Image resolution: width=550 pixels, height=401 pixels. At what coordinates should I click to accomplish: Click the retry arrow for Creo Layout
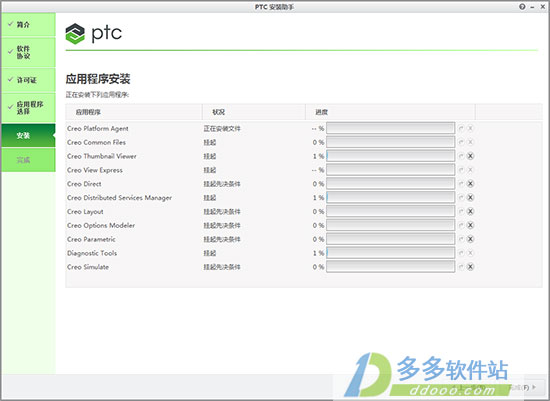coord(461,212)
